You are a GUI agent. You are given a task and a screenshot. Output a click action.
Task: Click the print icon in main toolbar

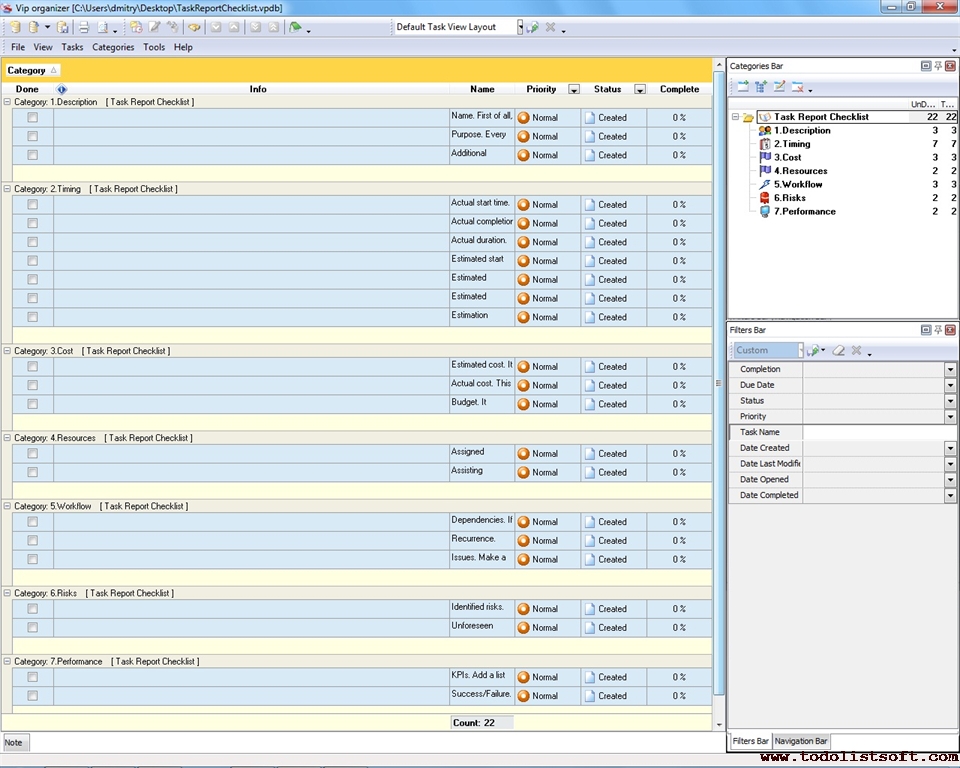click(x=84, y=27)
